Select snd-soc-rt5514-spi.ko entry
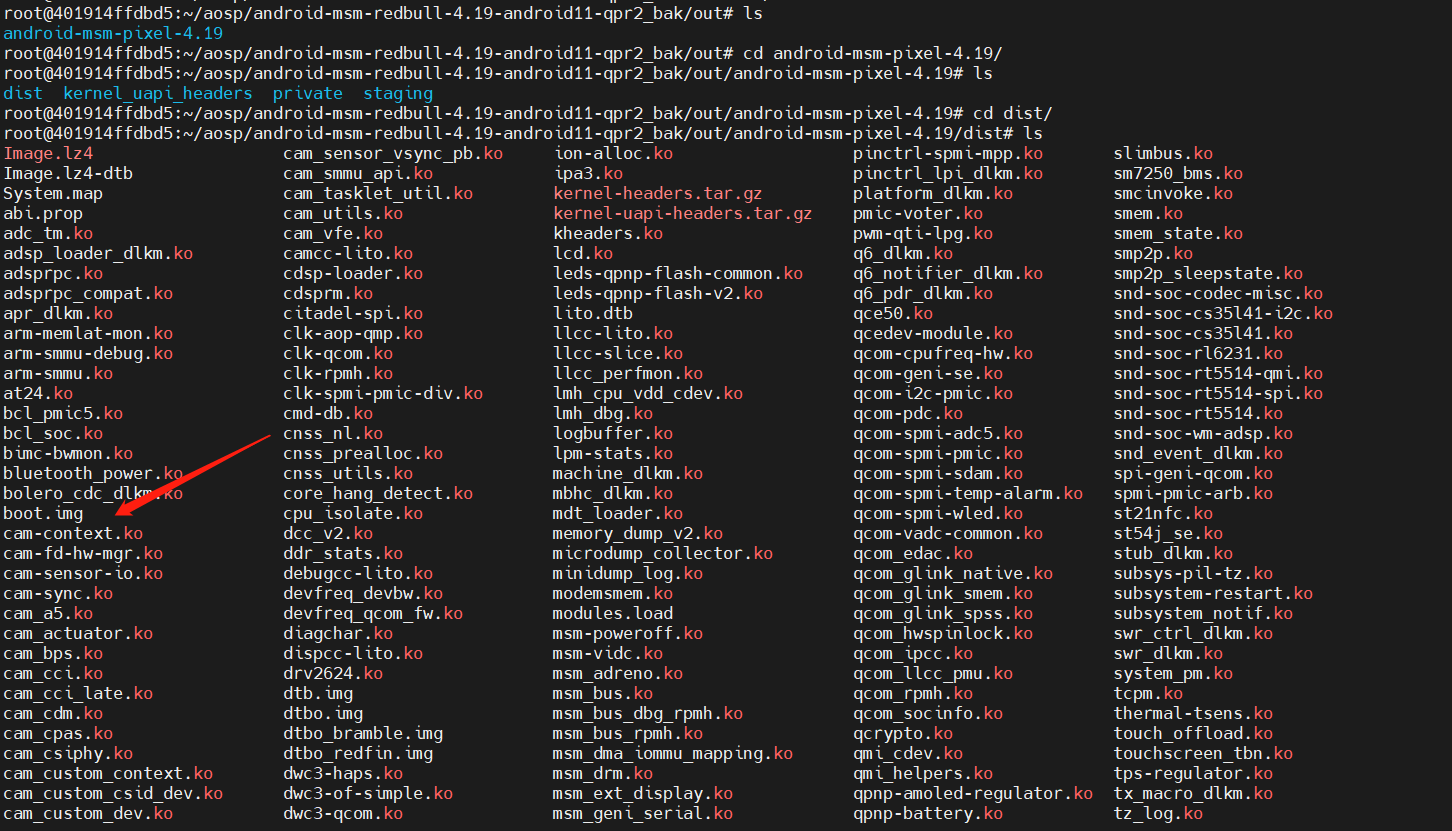This screenshot has width=1452, height=831. (1218, 393)
